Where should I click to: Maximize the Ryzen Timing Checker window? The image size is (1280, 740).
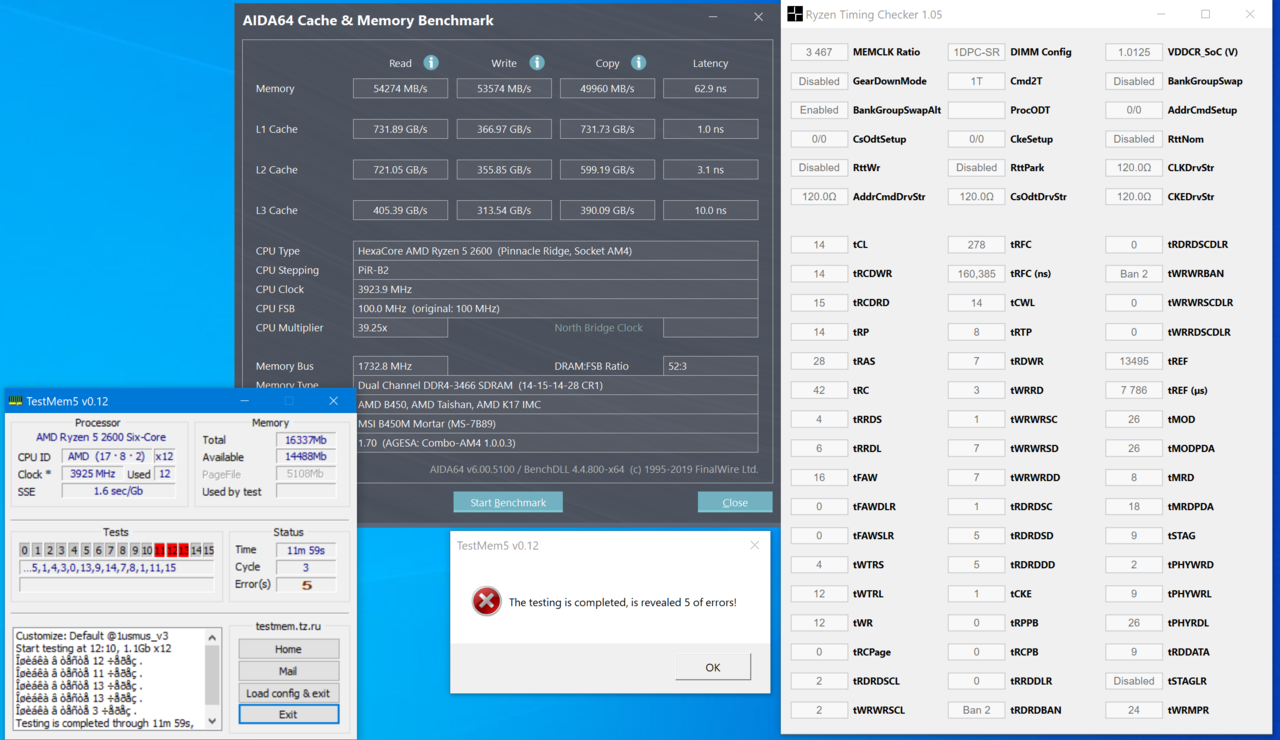(x=1205, y=14)
